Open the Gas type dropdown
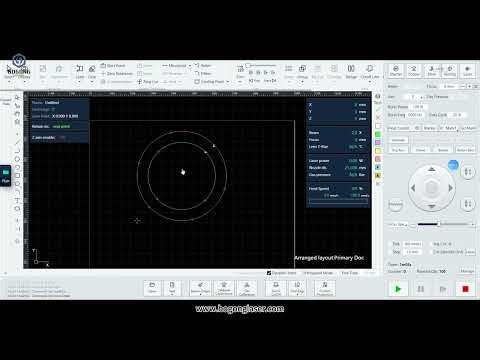480x360 pixels. click(413, 97)
